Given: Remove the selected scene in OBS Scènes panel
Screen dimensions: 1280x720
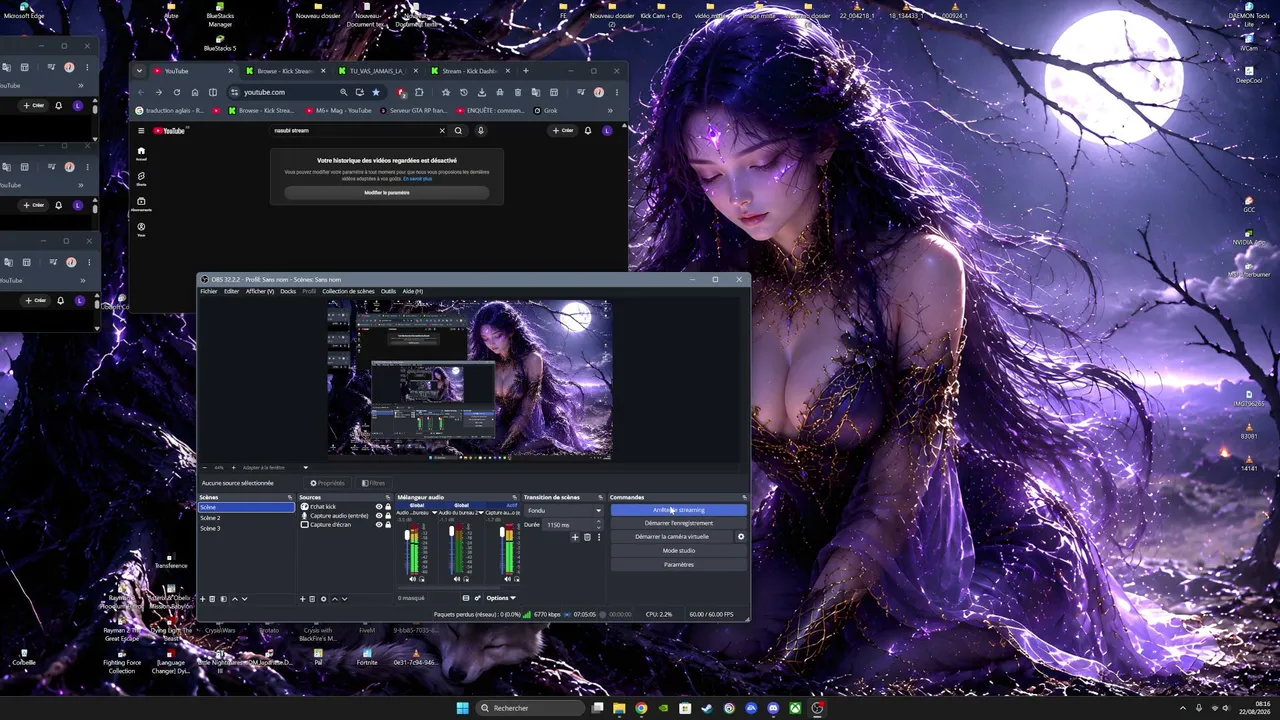Looking at the screenshot, I should (213, 599).
